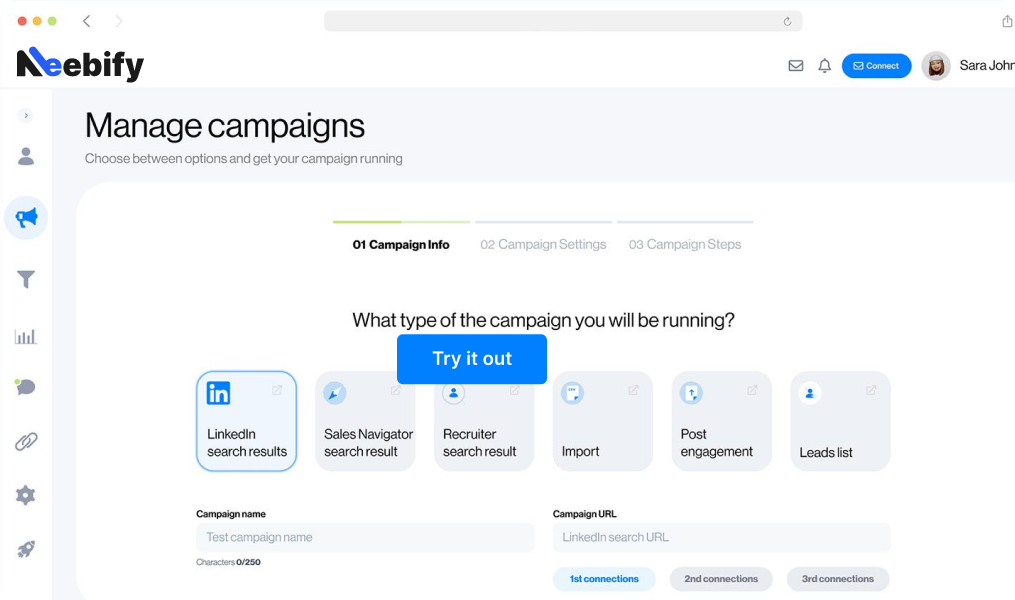The width and height of the screenshot is (1015, 600).
Task: Click the Campaign name input field
Action: [x=365, y=538]
